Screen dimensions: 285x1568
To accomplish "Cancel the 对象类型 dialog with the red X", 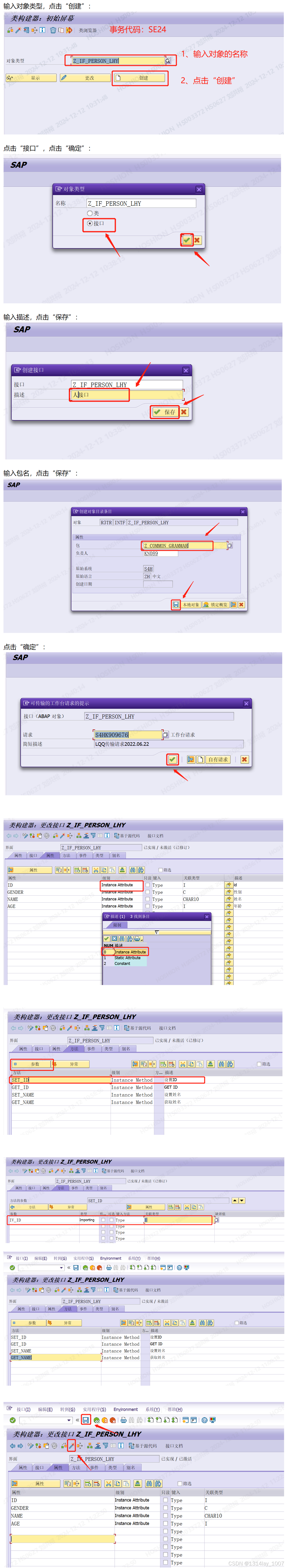I will pyautogui.click(x=197, y=240).
